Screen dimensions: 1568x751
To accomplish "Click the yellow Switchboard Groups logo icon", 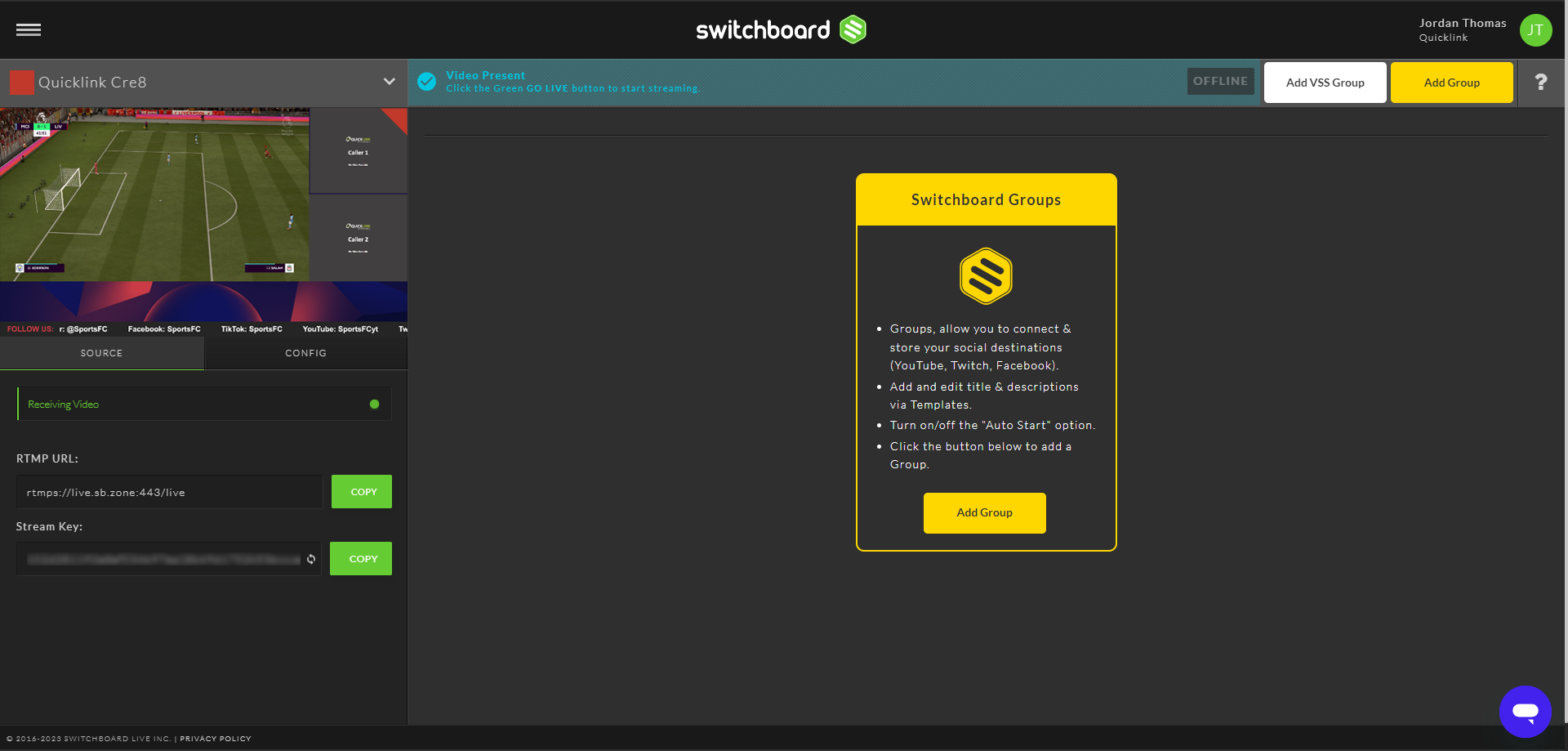I will (986, 276).
